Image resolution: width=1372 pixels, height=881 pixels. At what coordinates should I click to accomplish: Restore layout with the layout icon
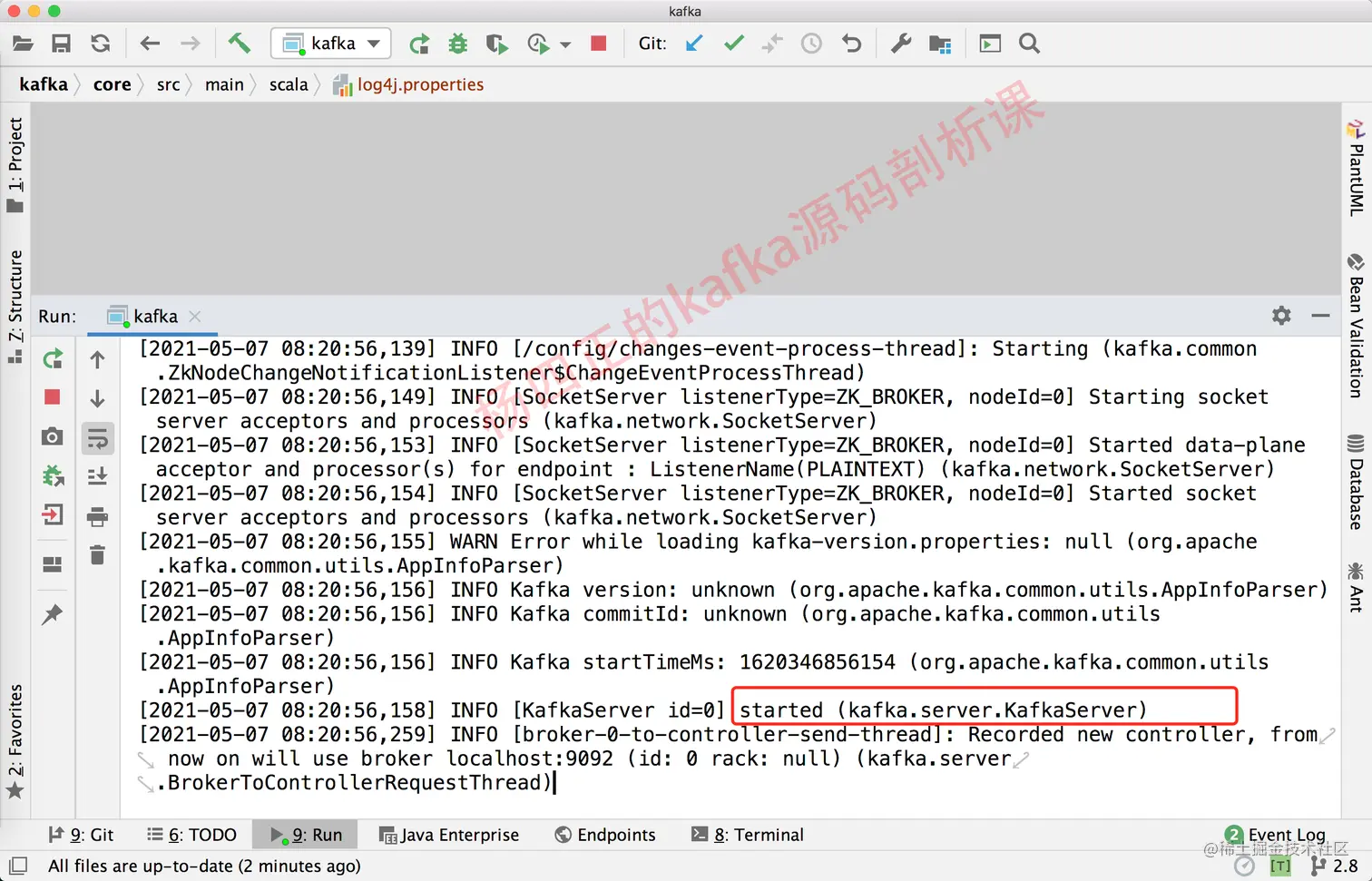coord(53,564)
